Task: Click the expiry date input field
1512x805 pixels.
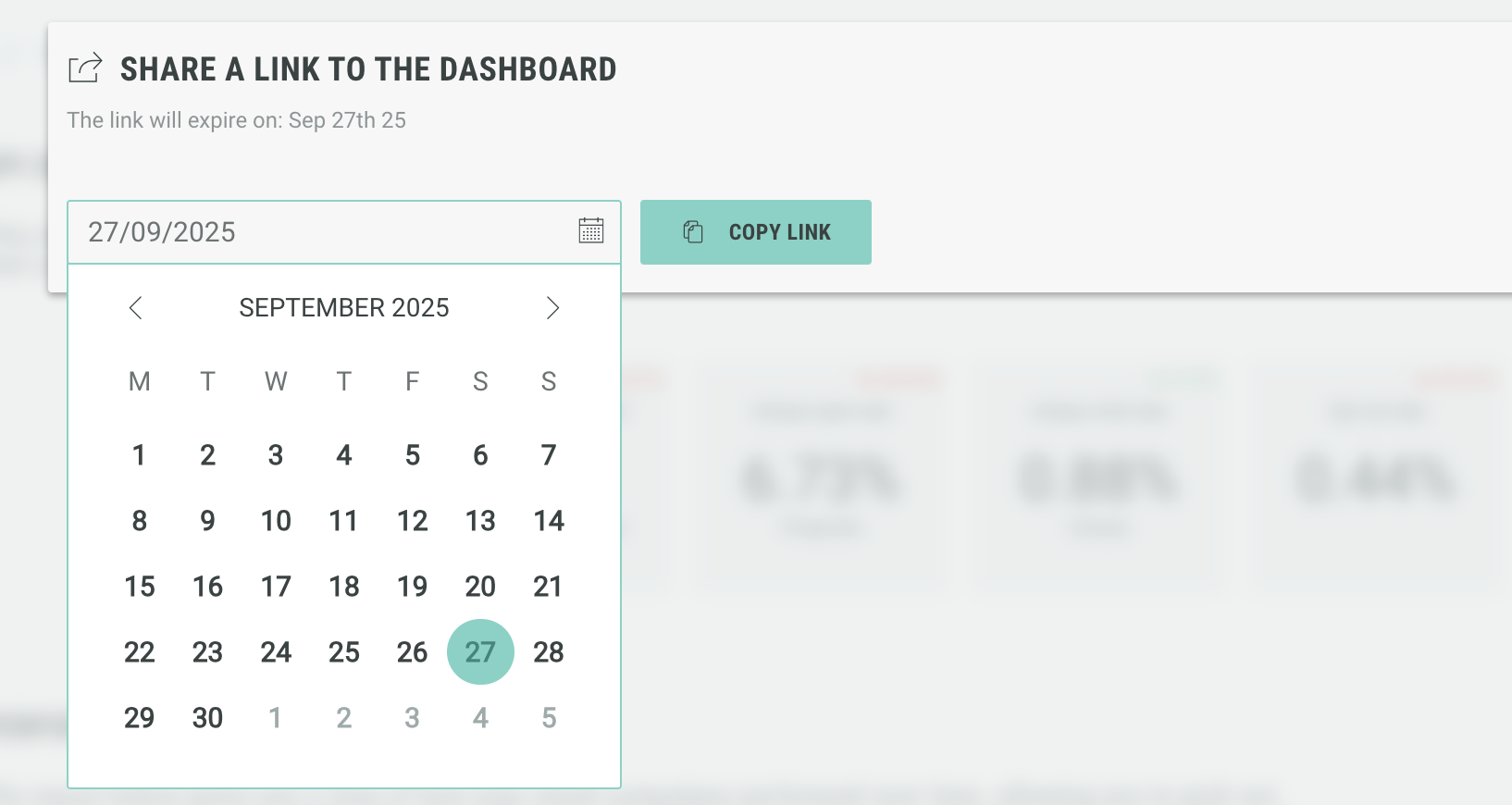Action: pos(315,231)
